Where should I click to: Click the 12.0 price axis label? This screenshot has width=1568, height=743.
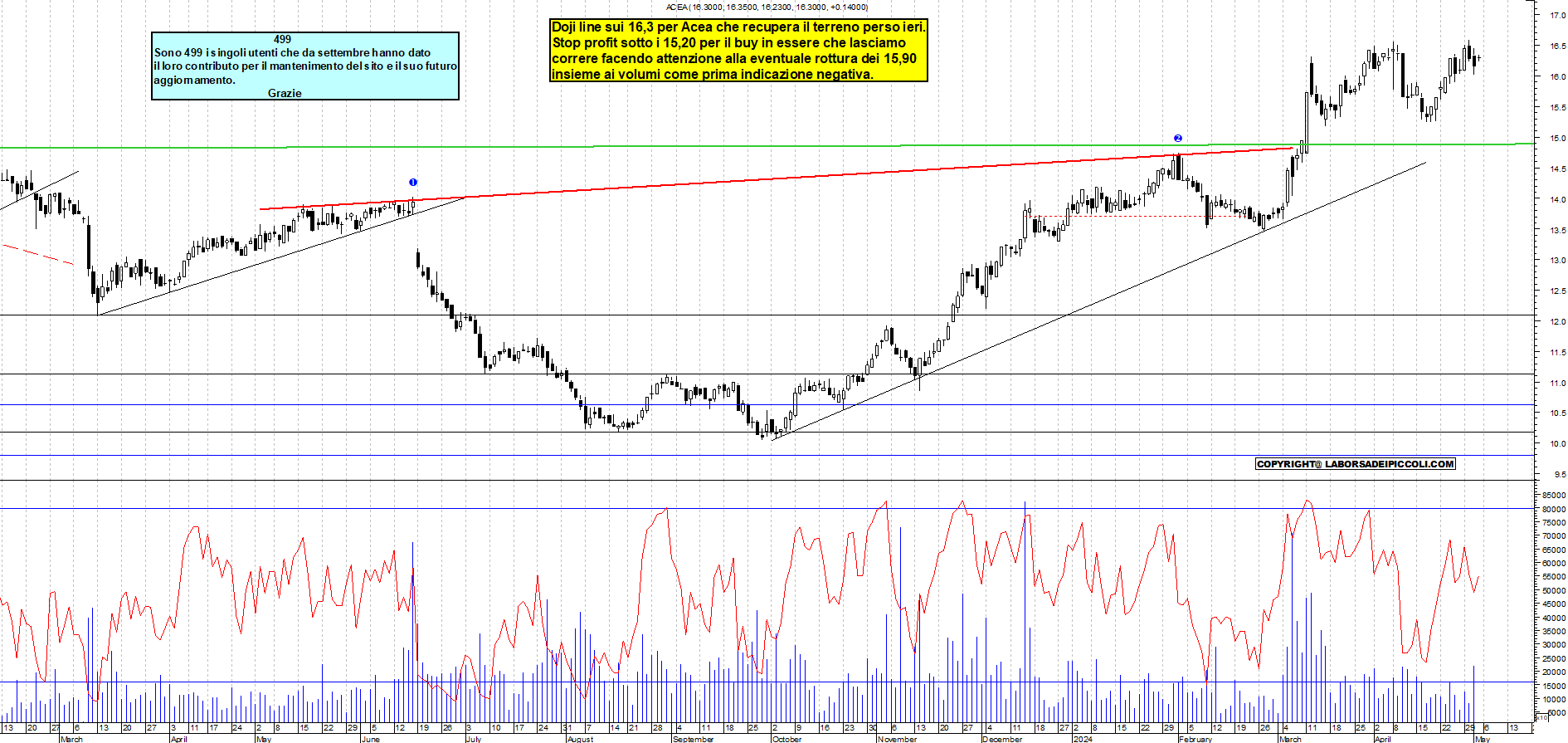pos(1558,321)
